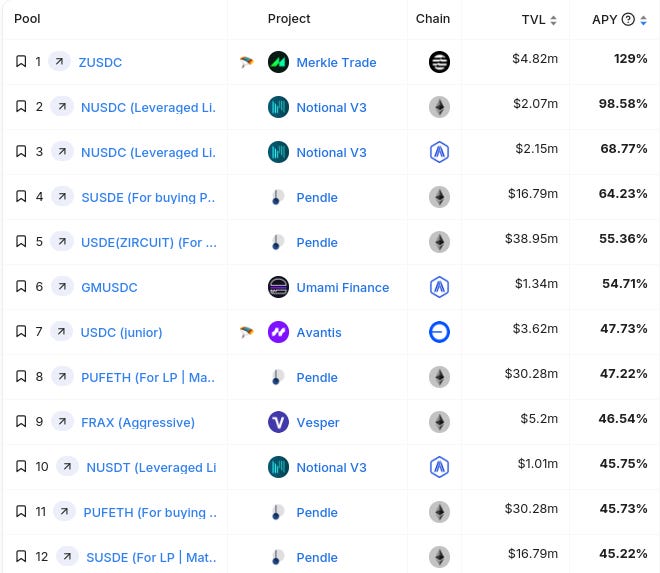This screenshot has width=660, height=573.
Task: Open external link arrow for SUSDE row 4
Action: (62, 197)
